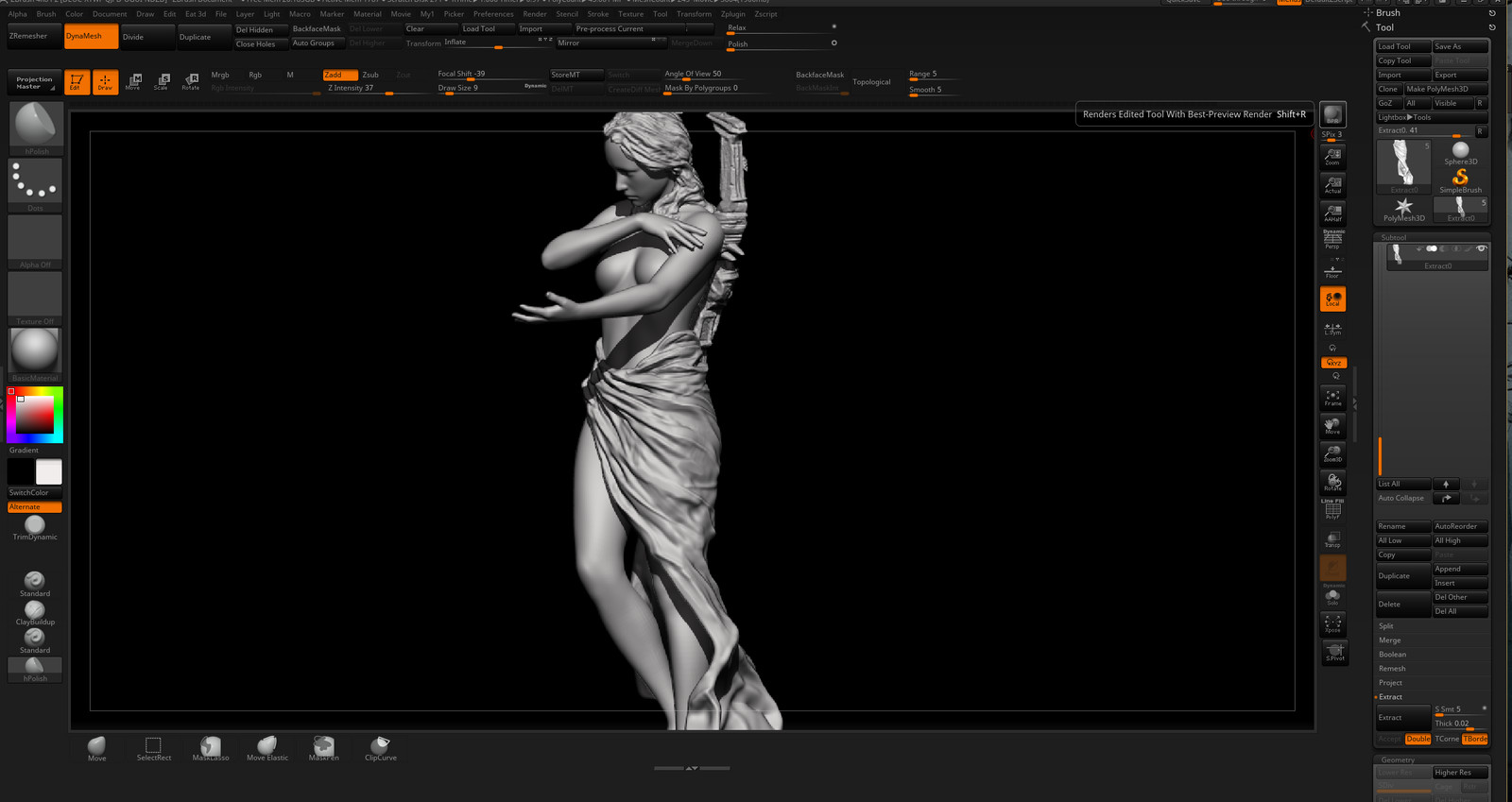The width and height of the screenshot is (1512, 802).
Task: Toggle Extract0 subtool eye visibility
Action: tap(1481, 248)
